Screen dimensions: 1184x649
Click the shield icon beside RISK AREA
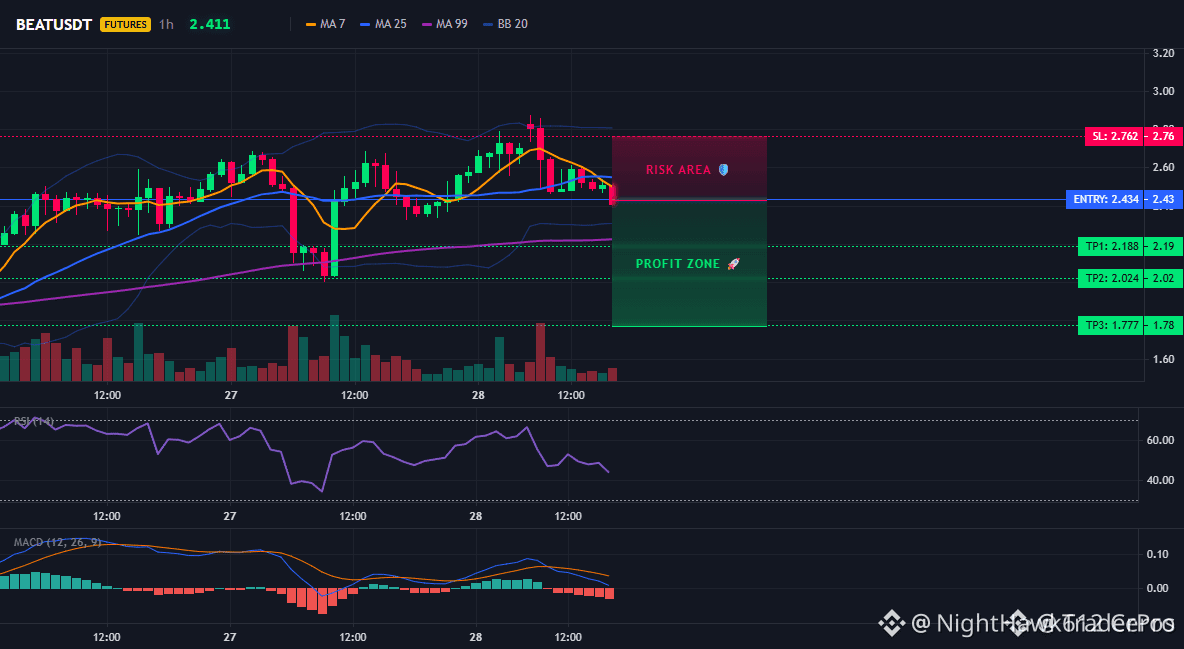pos(723,170)
